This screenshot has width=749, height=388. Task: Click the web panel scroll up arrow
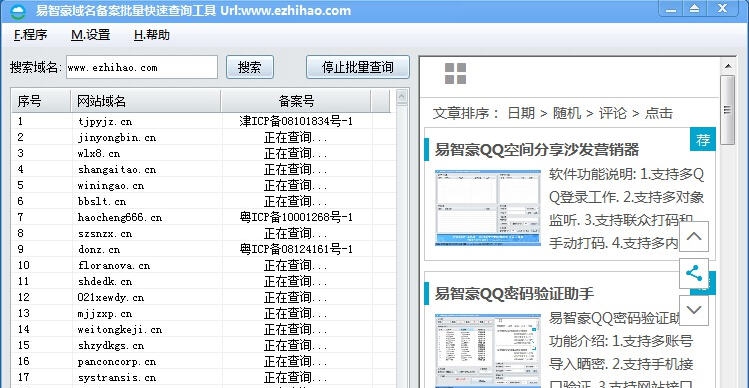coord(728,65)
